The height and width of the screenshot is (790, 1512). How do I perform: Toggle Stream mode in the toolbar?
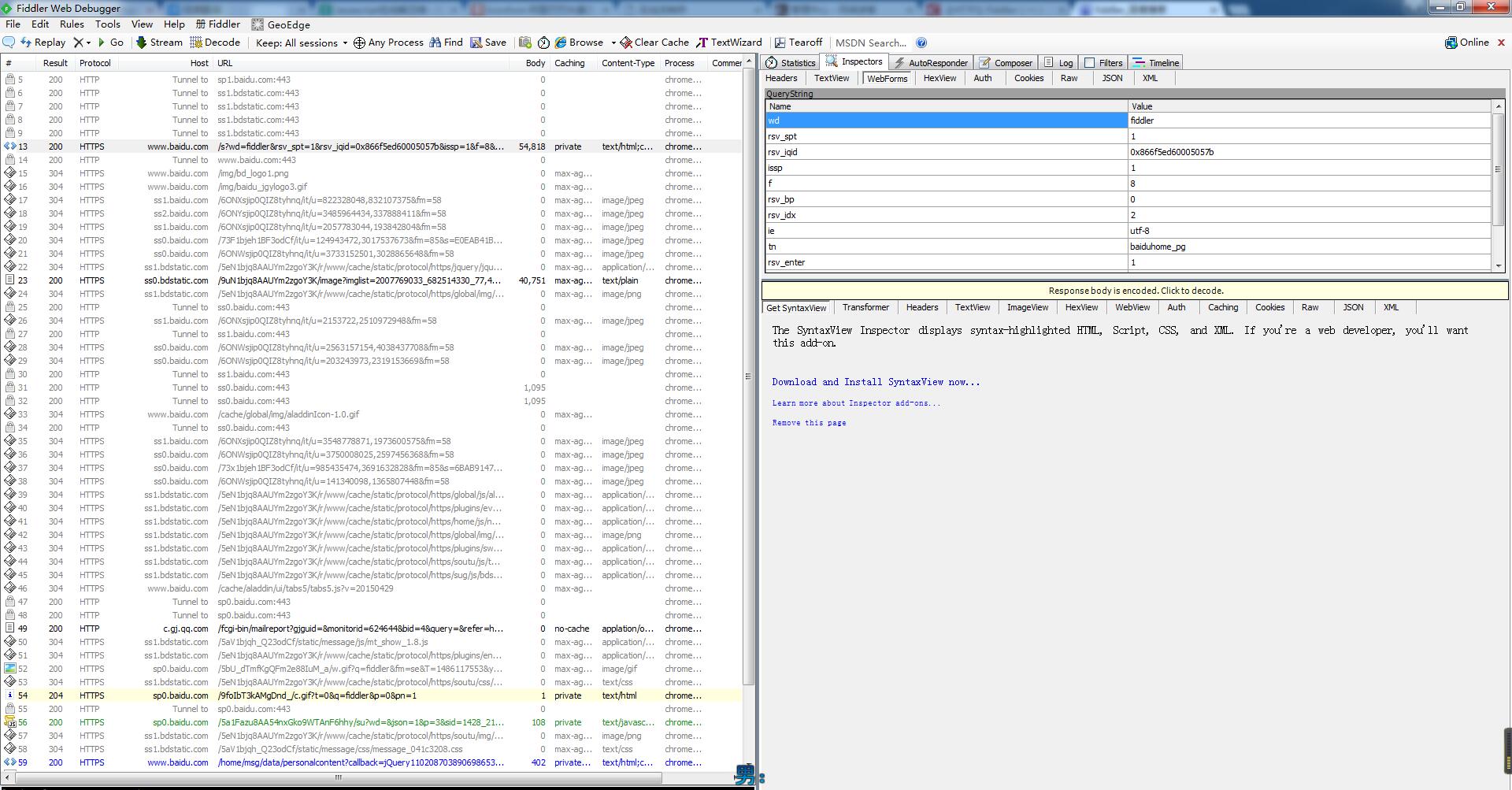[159, 43]
